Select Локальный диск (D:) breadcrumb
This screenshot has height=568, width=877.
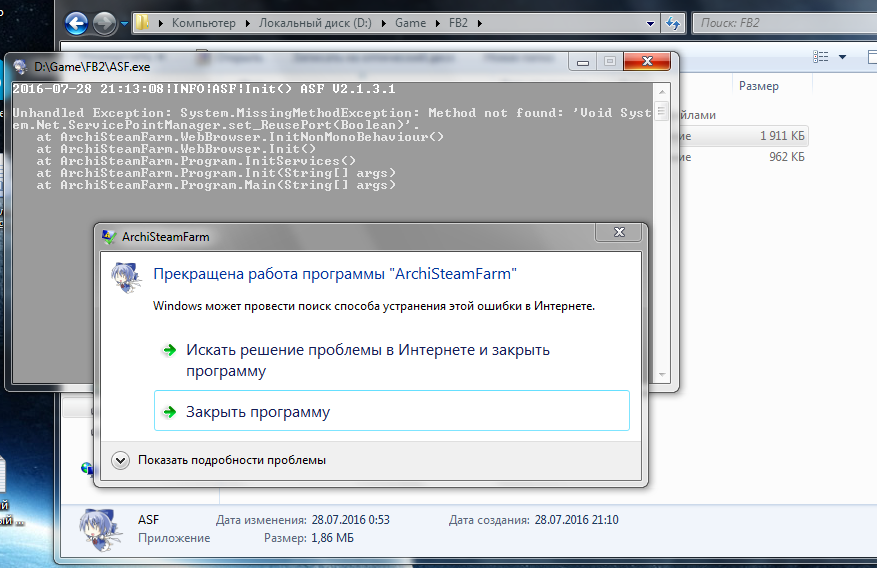click(x=315, y=23)
